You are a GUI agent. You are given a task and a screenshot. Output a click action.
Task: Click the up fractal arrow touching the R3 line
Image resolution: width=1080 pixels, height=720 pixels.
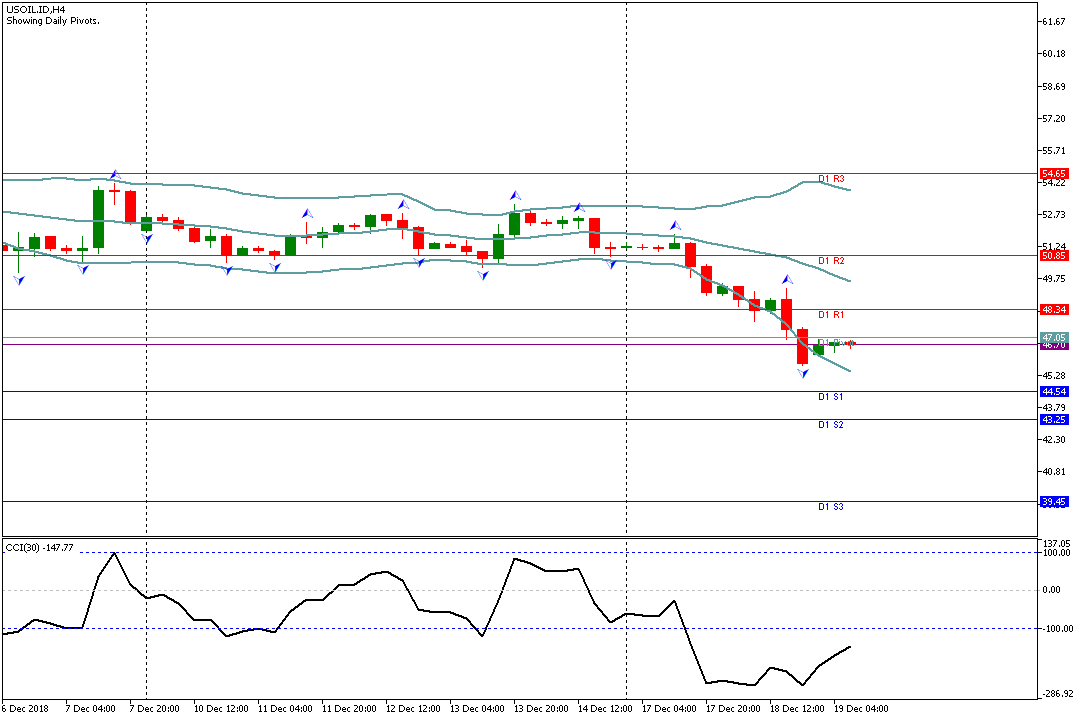pos(115,174)
